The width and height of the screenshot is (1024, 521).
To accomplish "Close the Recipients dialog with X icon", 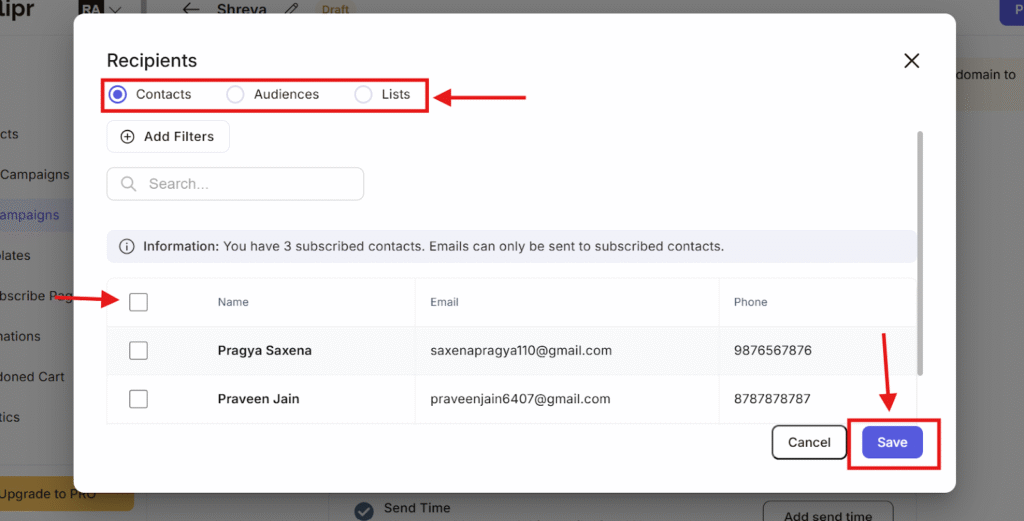I will click(x=911, y=61).
